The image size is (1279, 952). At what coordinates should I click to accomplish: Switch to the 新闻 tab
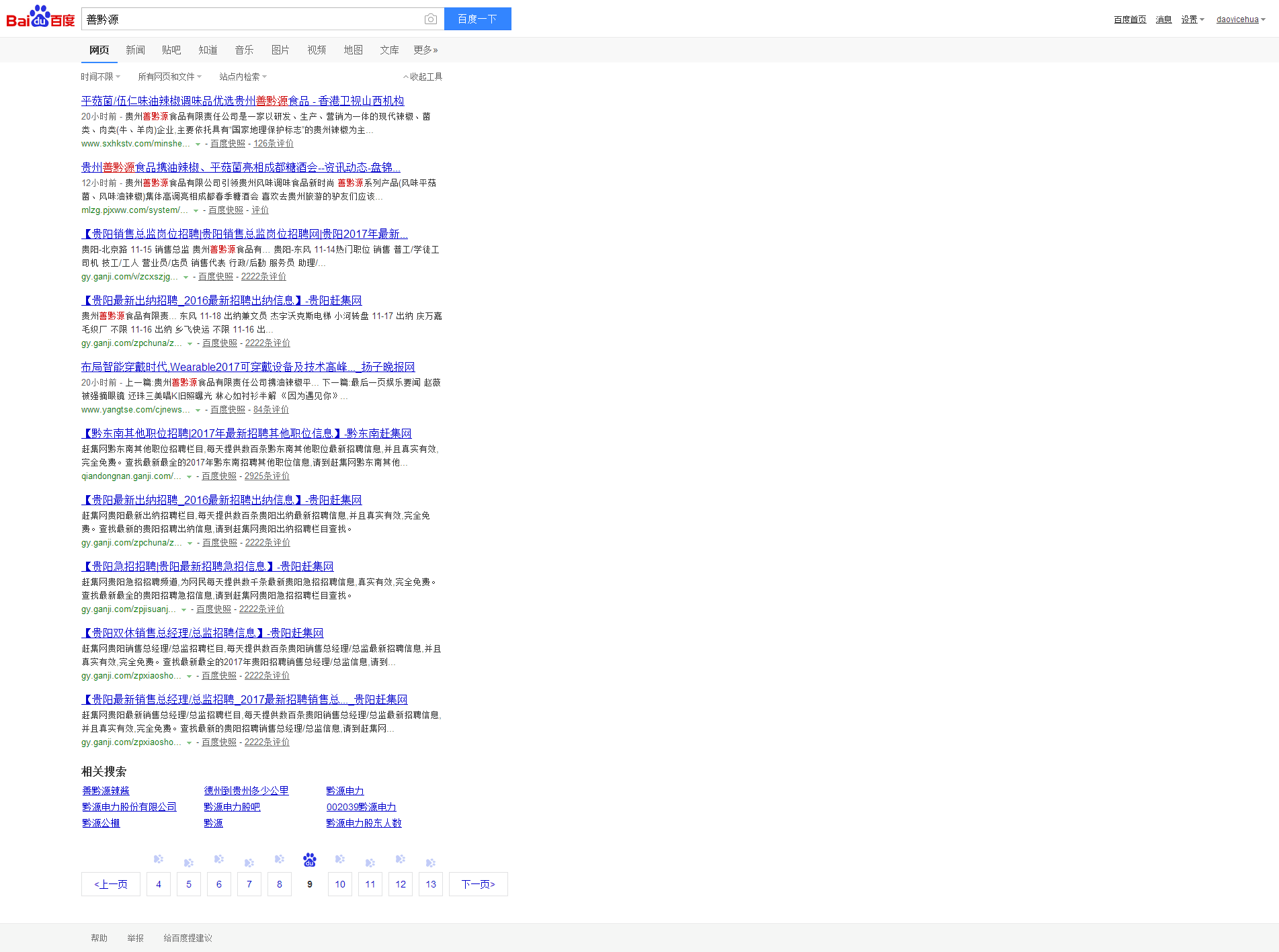click(135, 50)
